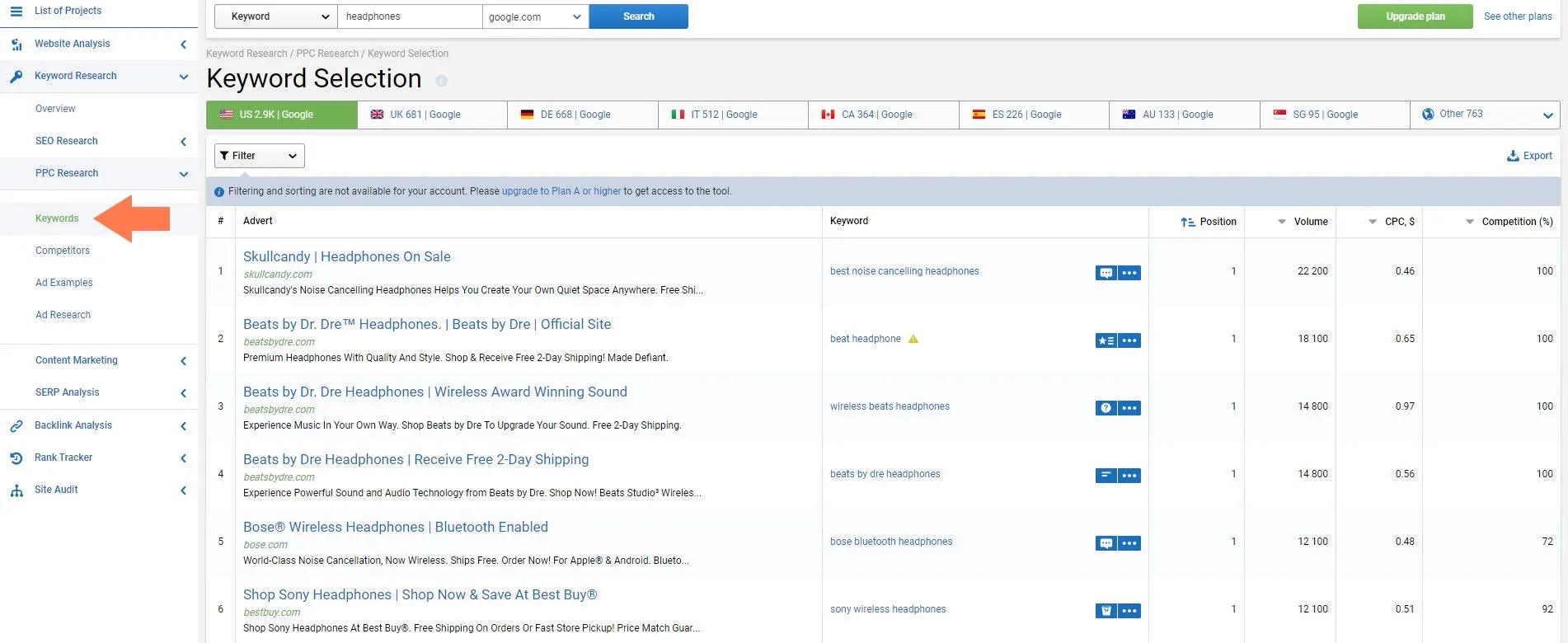Screen dimensions: 1568x643
Task: Open Ad Examples in the sidebar
Action: (x=64, y=283)
